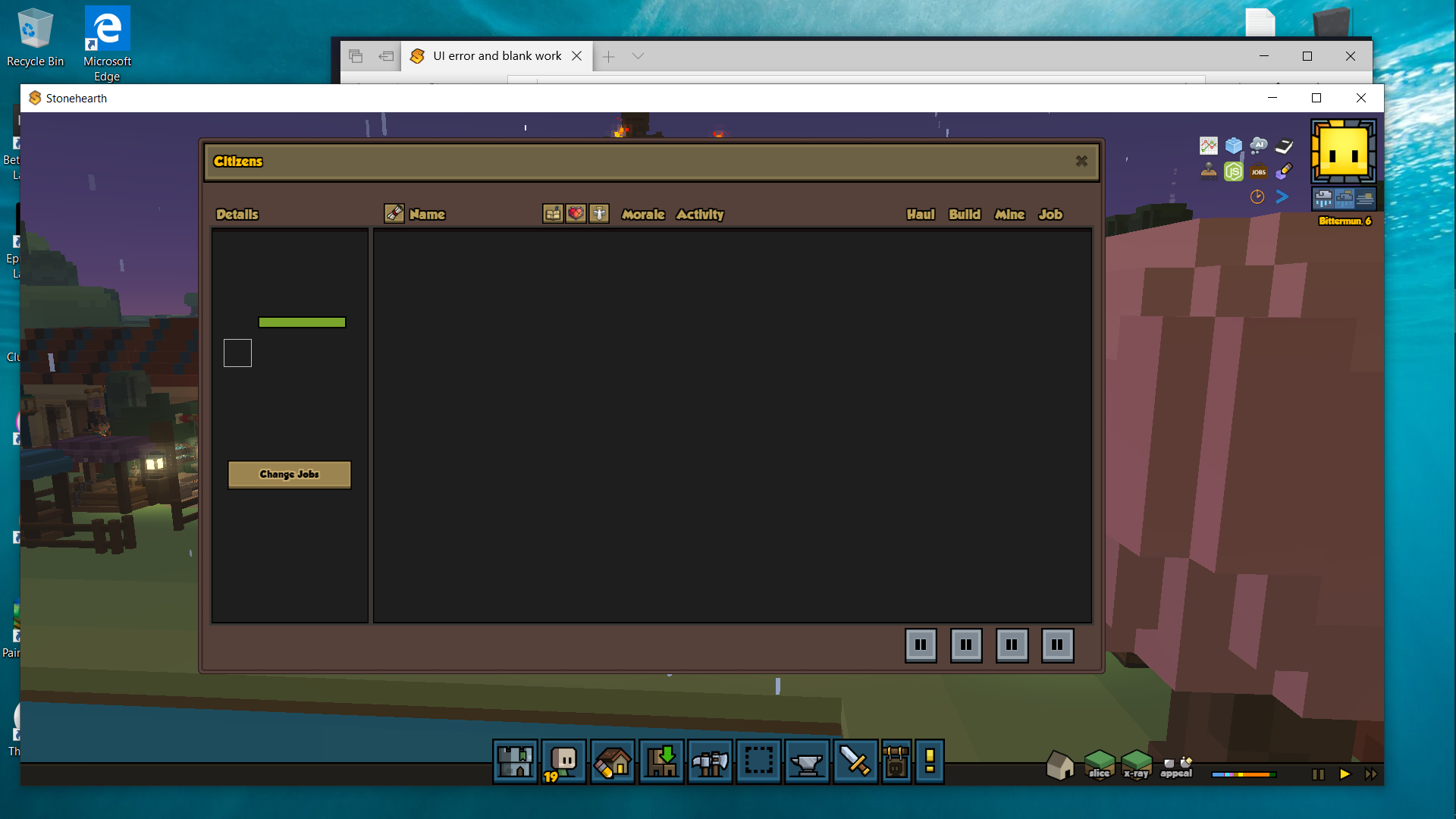This screenshot has height=819, width=1456.
Task: Toggle x-ray view mode
Action: click(1136, 764)
